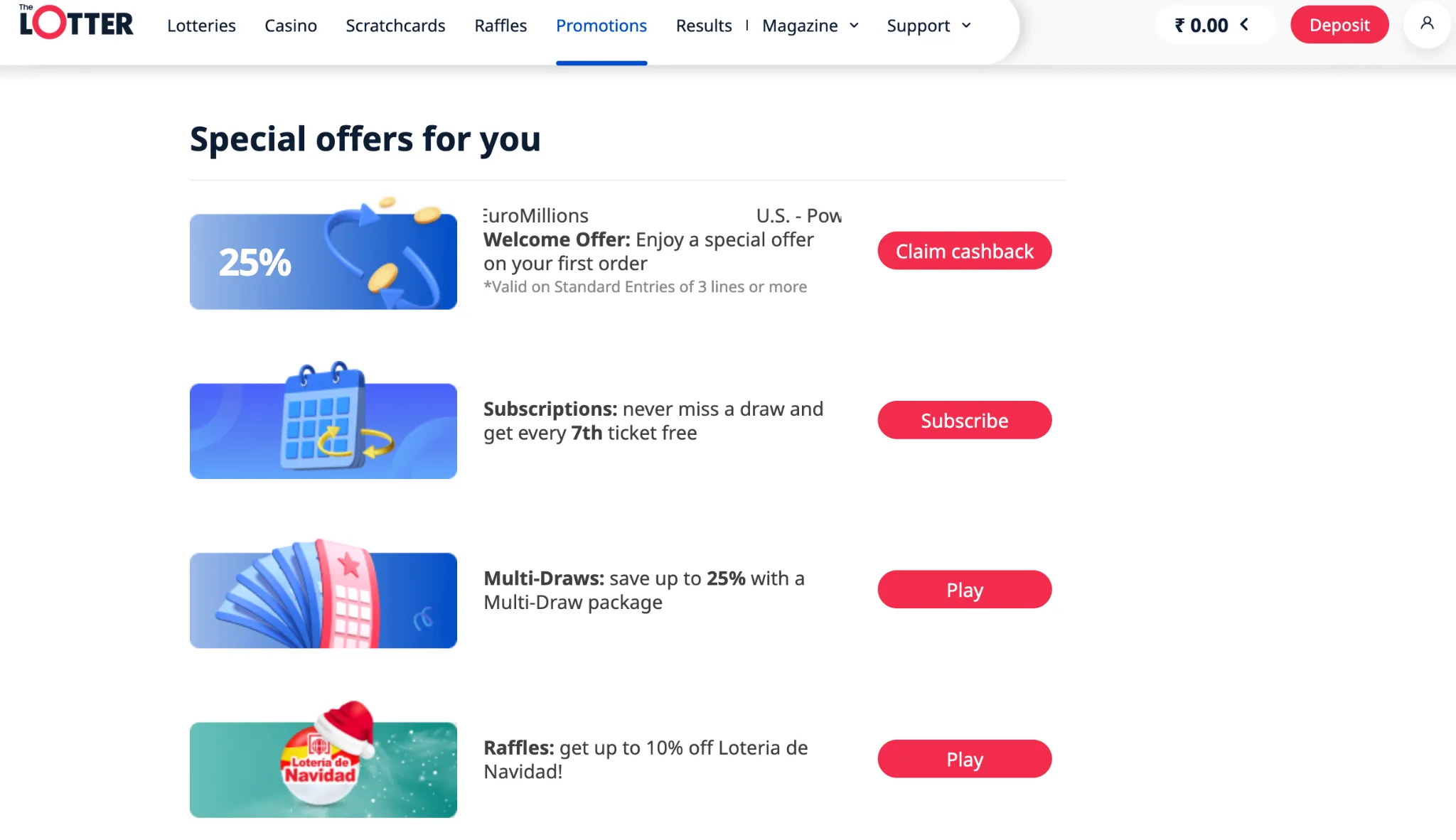Click the TheLotter logo
This screenshot has width=1456, height=840.
click(x=77, y=23)
